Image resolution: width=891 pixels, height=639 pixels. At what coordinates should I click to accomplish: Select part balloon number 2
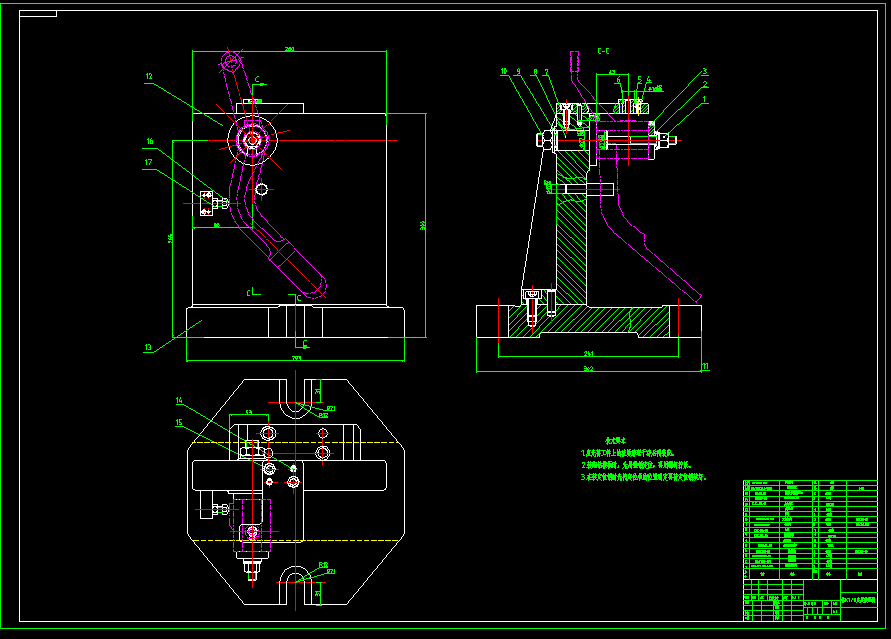pos(705,85)
